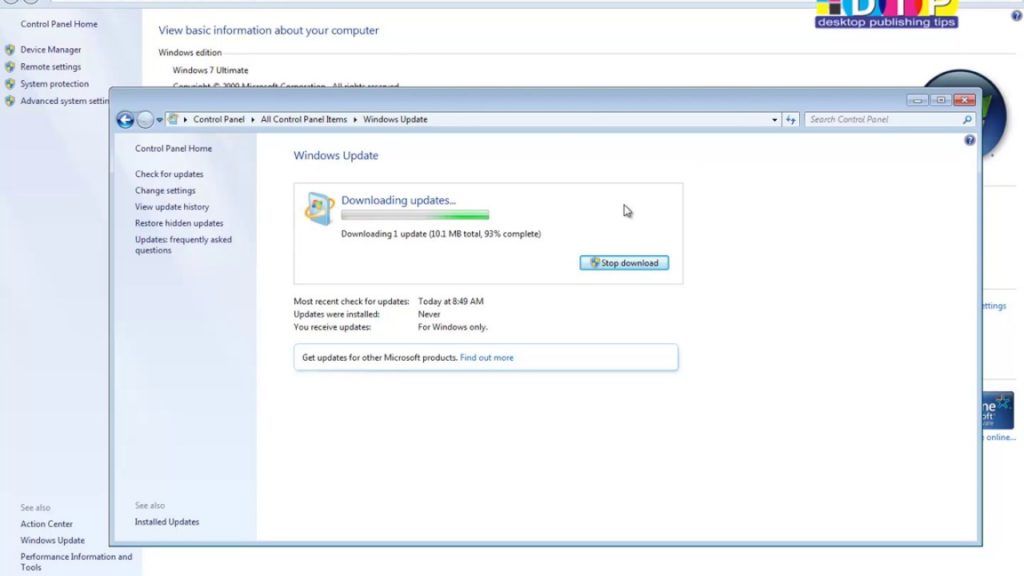This screenshot has height=576, width=1024.
Task: Expand the recent pages arrow near navigation buttons
Action: pos(158,119)
